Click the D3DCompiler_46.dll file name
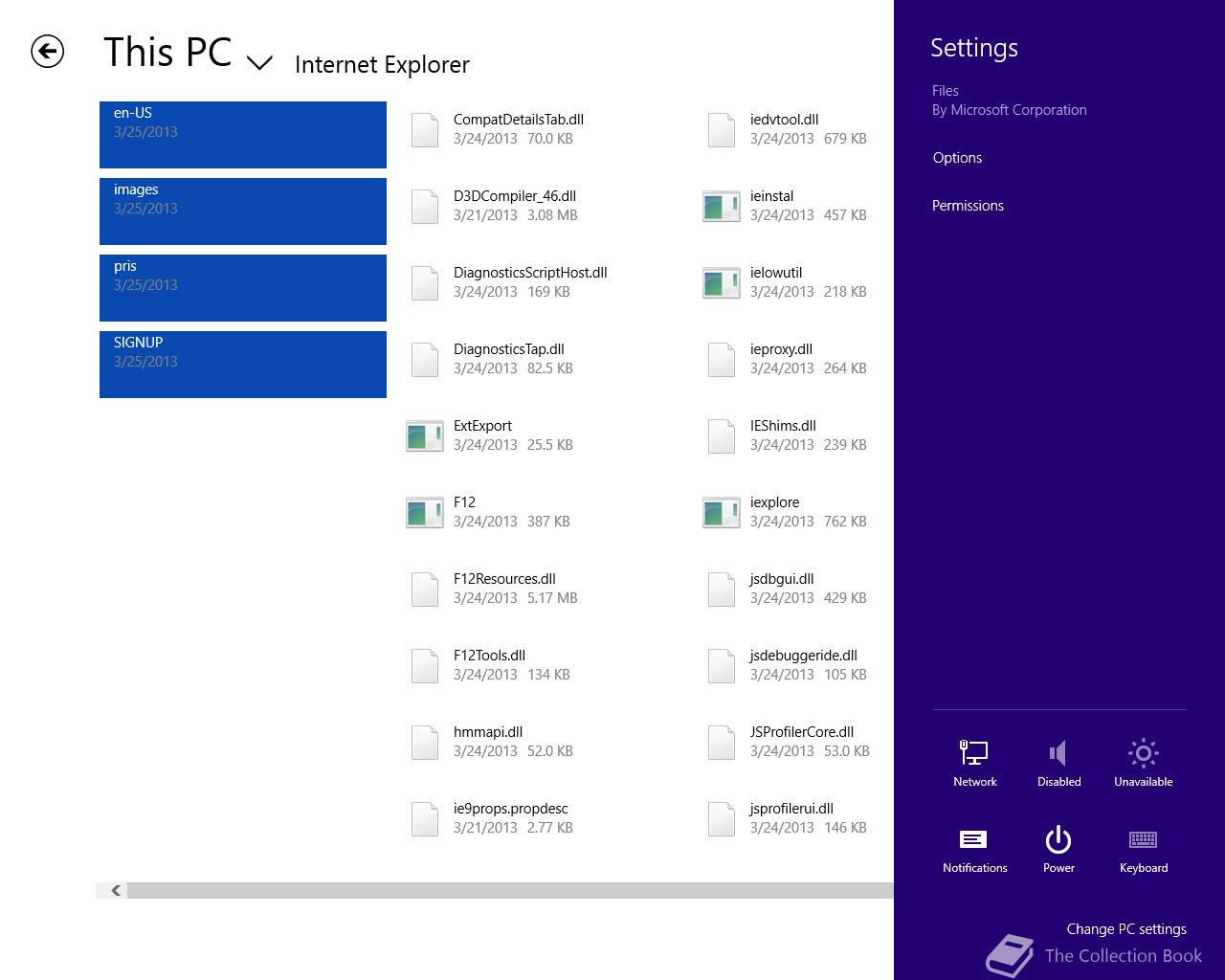 (515, 196)
